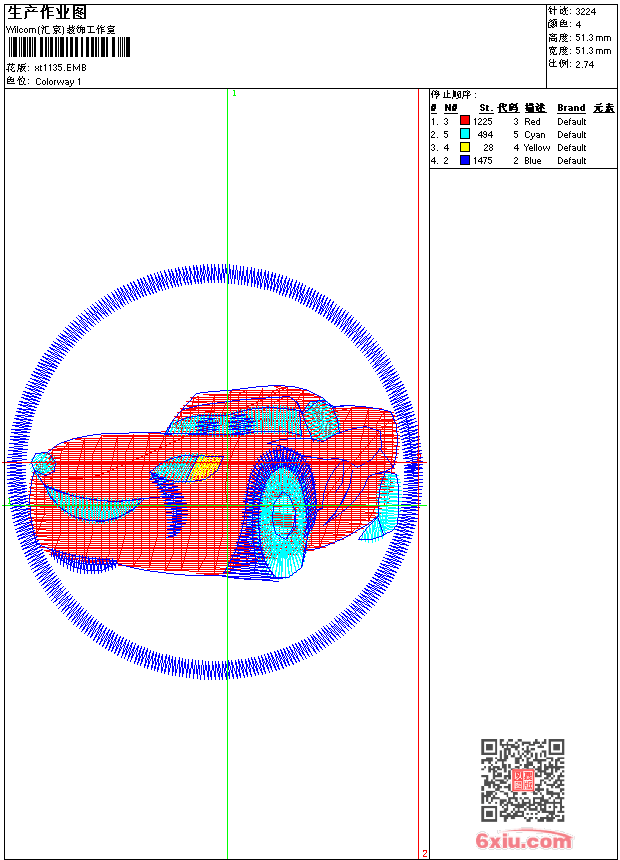
Task: Click the cyan color swatch in row two
Action: [465, 134]
